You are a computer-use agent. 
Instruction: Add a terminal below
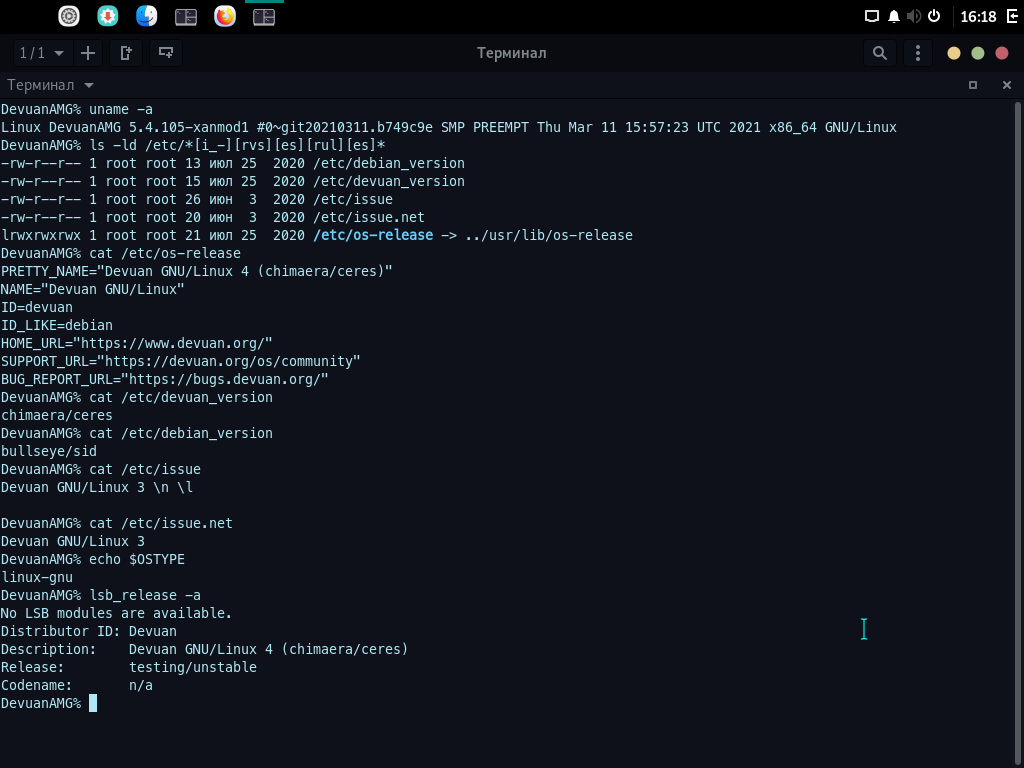pos(166,53)
